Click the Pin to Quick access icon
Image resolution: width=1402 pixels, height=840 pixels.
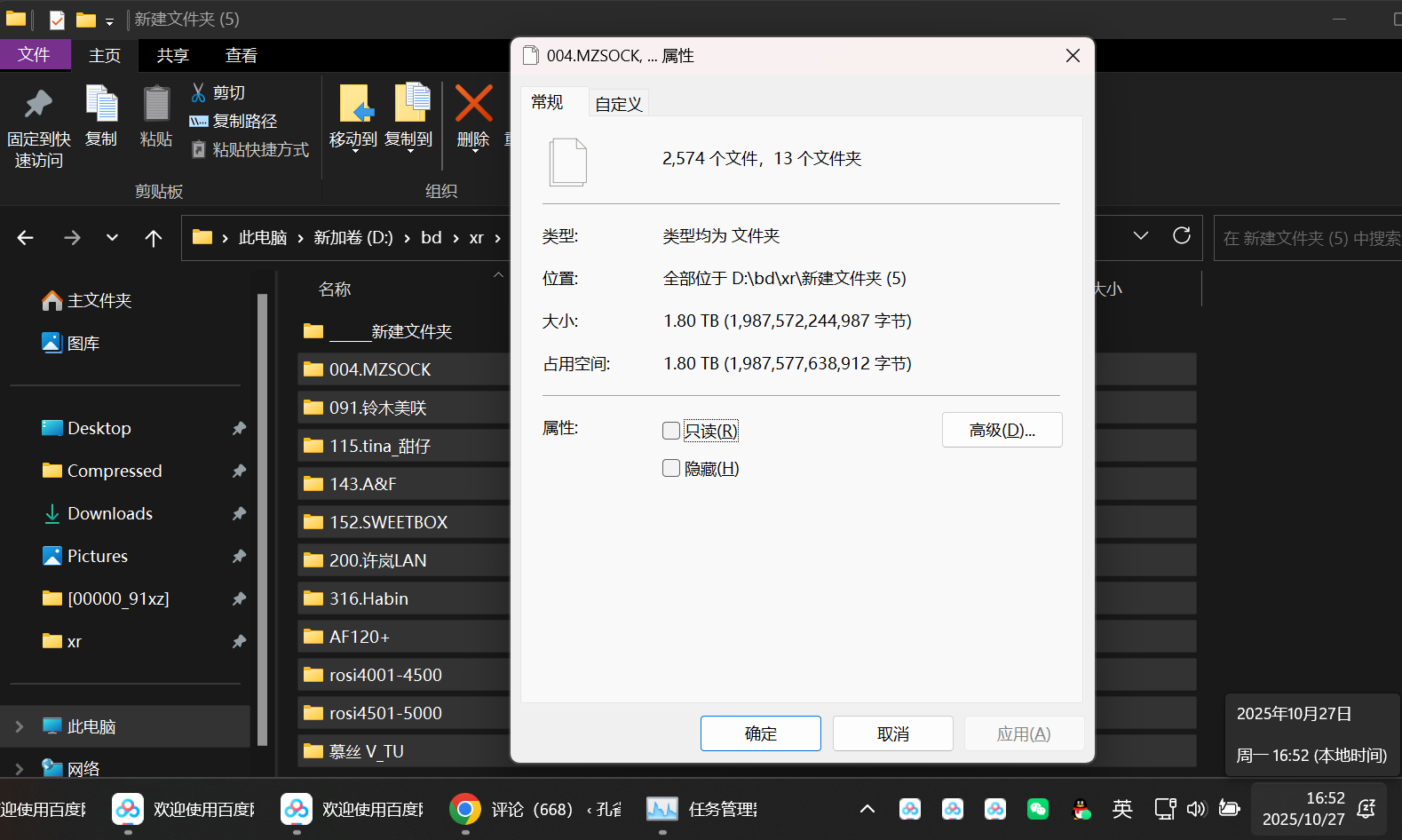click(38, 104)
